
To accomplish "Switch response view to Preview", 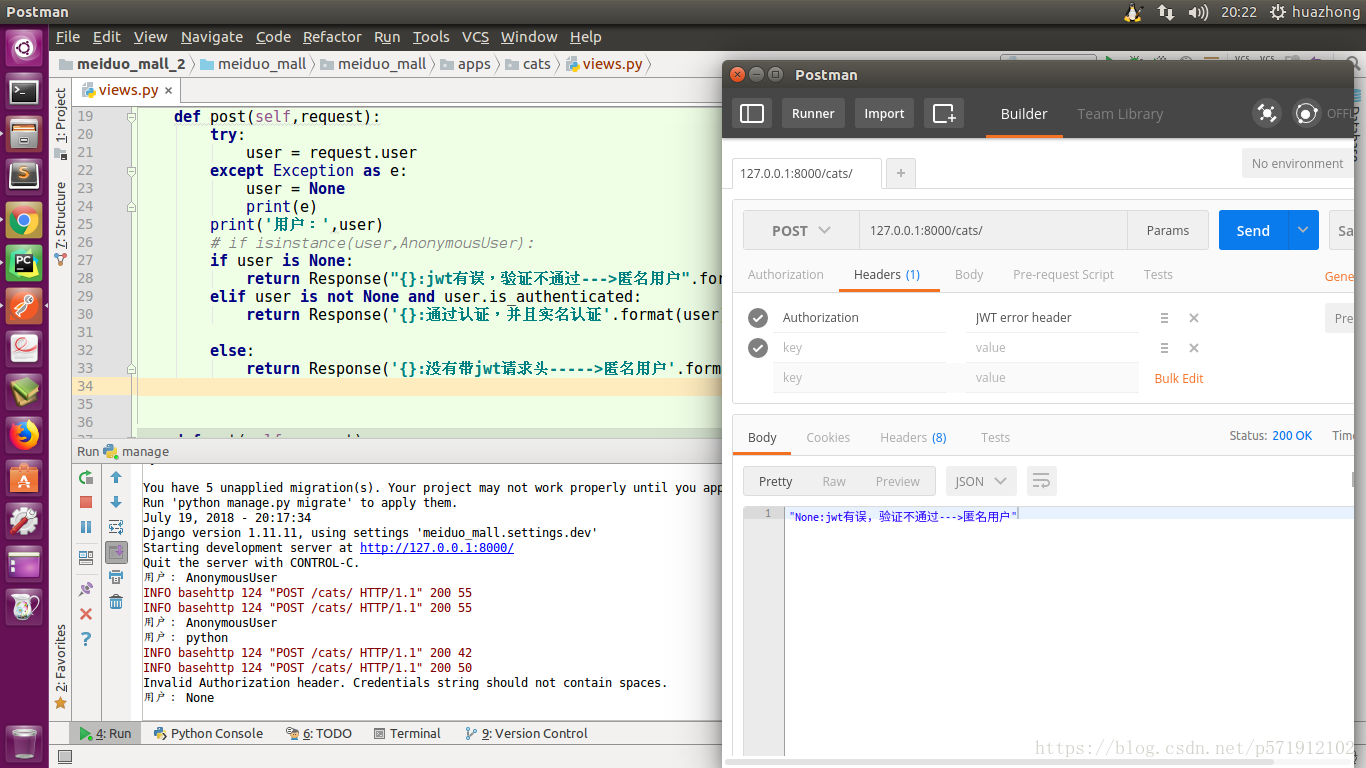I will pyautogui.click(x=897, y=481).
